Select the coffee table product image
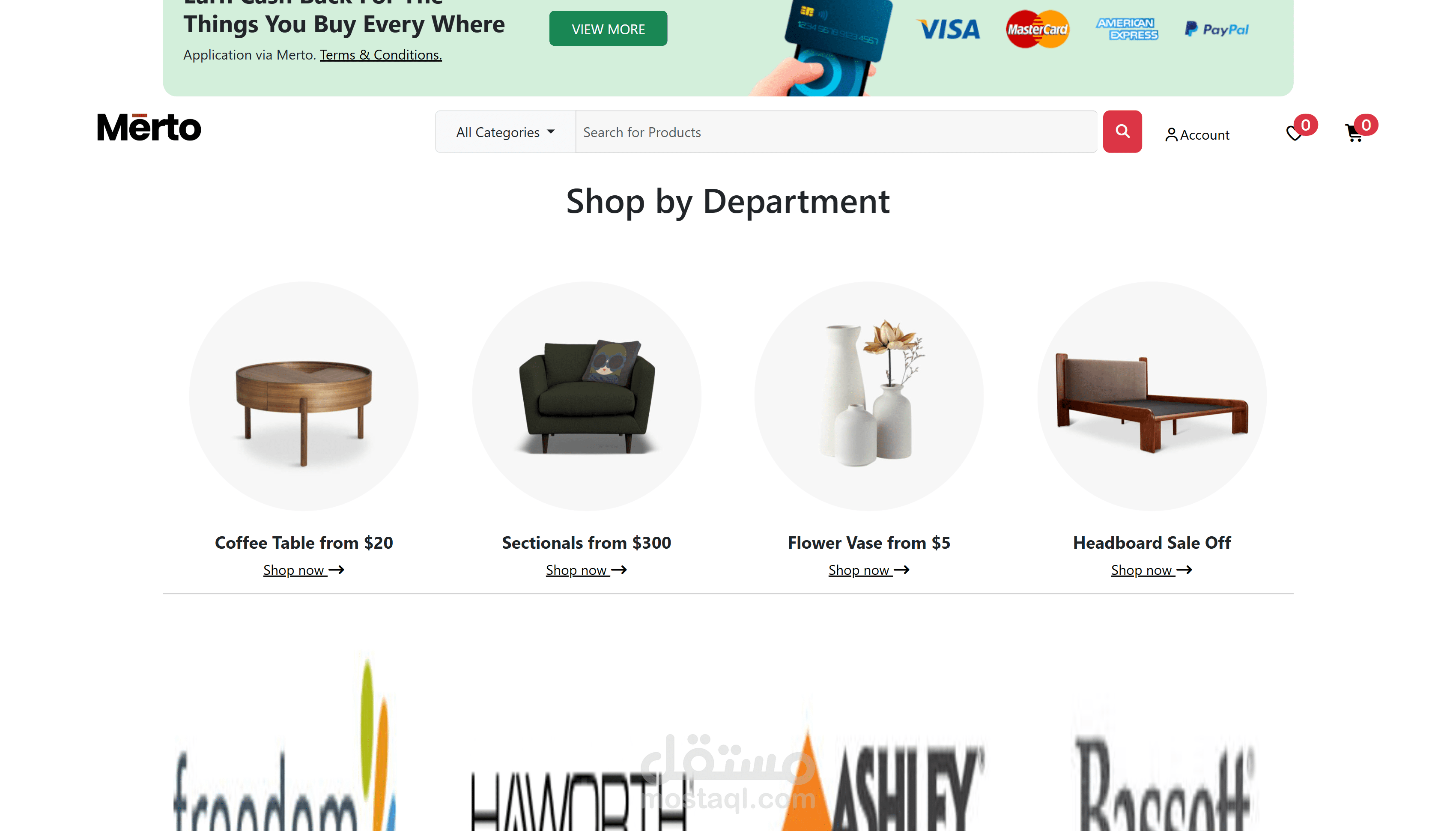The height and width of the screenshot is (831, 1456). [304, 396]
